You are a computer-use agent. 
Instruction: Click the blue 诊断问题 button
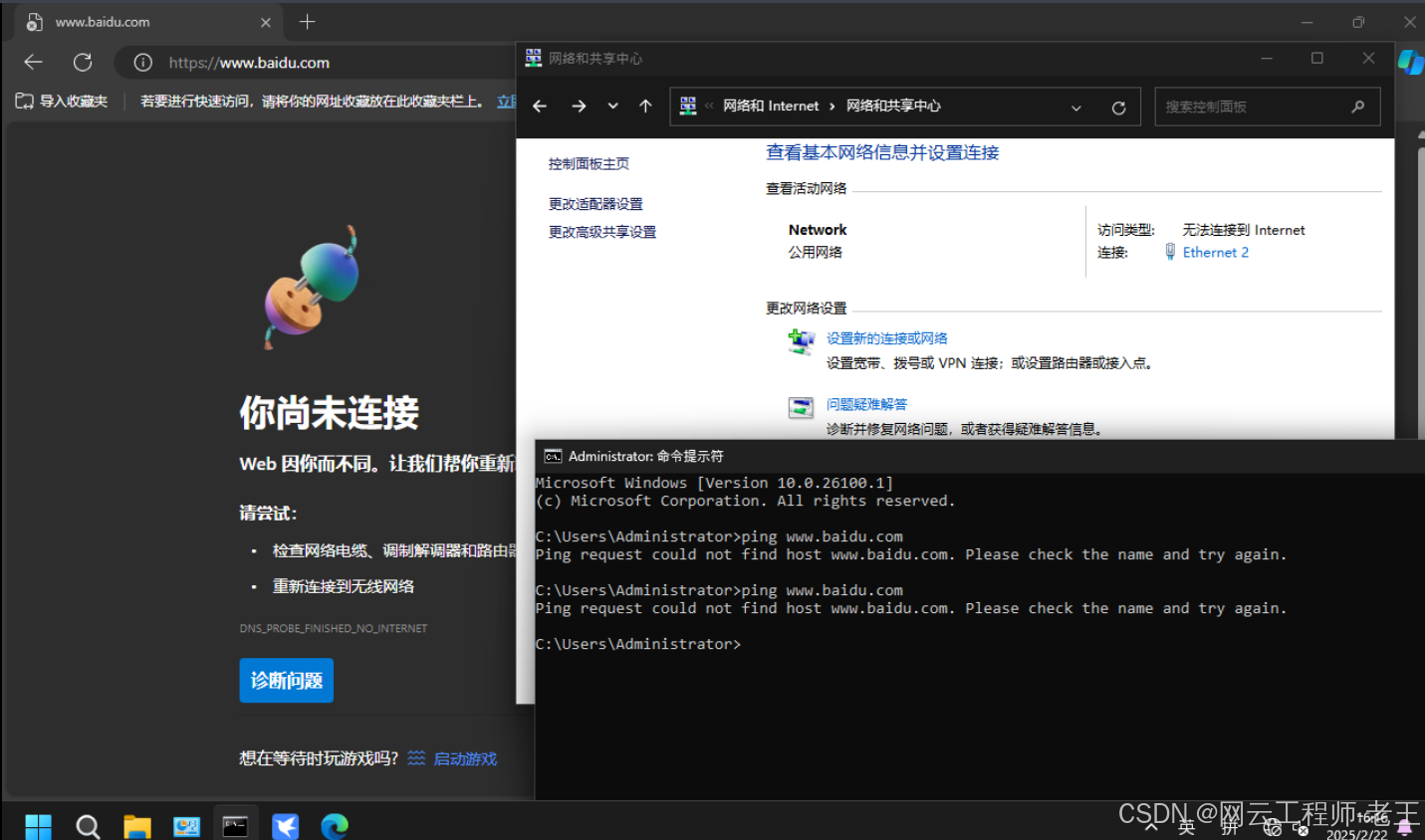coord(287,681)
